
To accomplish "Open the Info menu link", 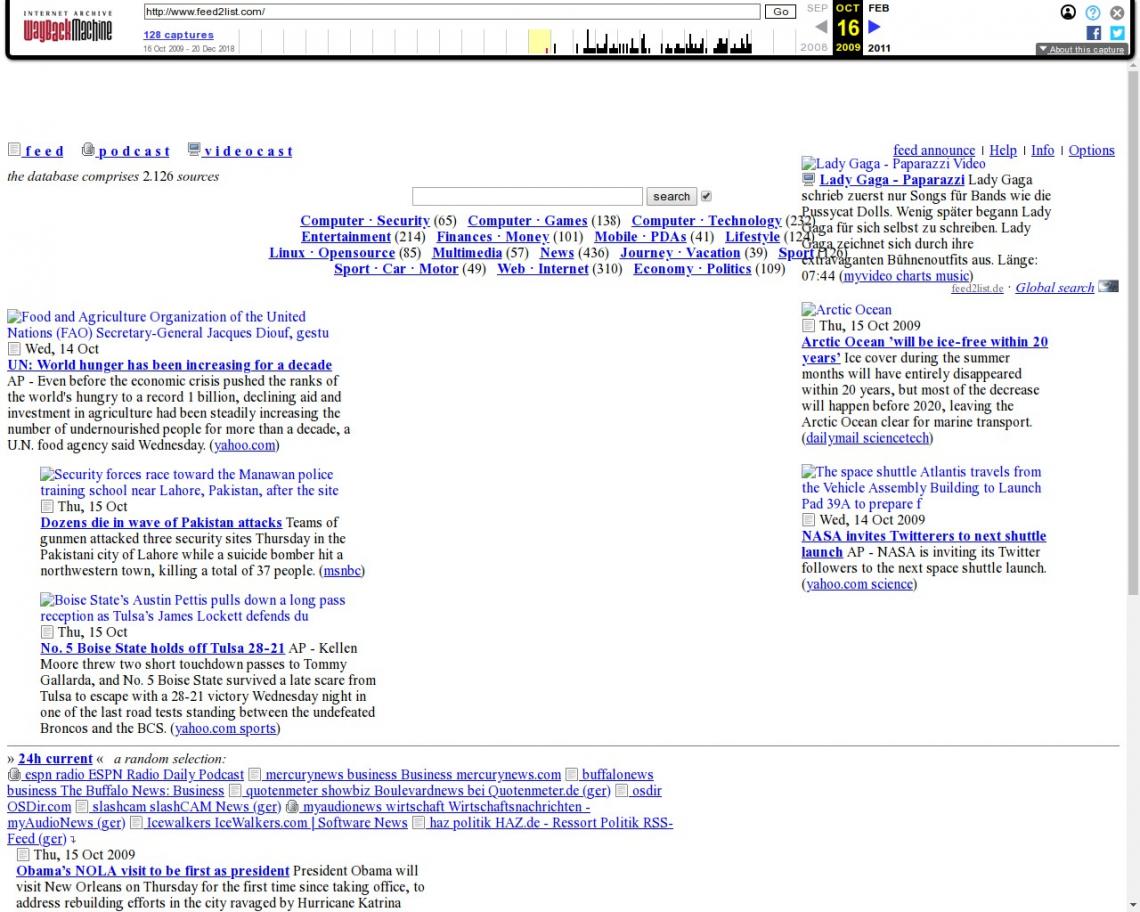I will [x=1042, y=150].
